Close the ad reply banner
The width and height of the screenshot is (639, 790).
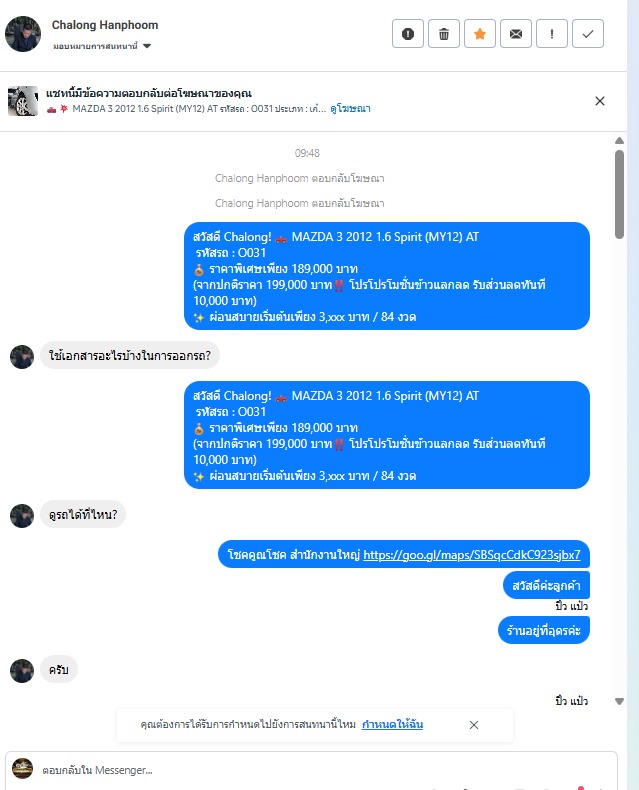(600, 101)
